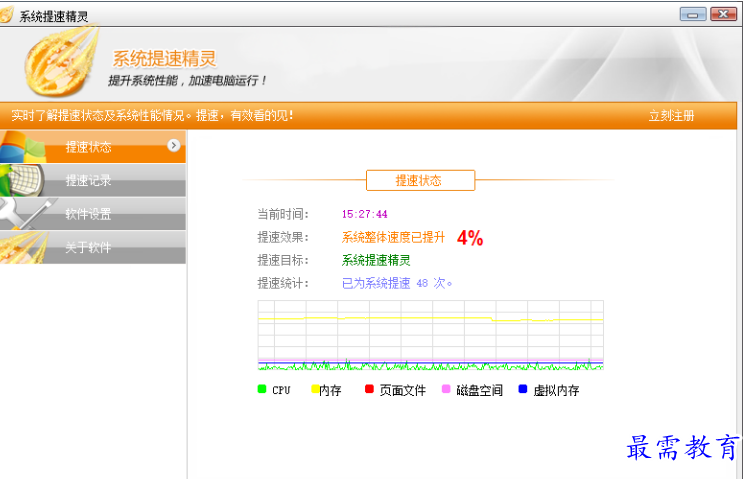The width and height of the screenshot is (748, 479).
Task: Click the 磁盘空间 legend label
Action: [x=479, y=390]
